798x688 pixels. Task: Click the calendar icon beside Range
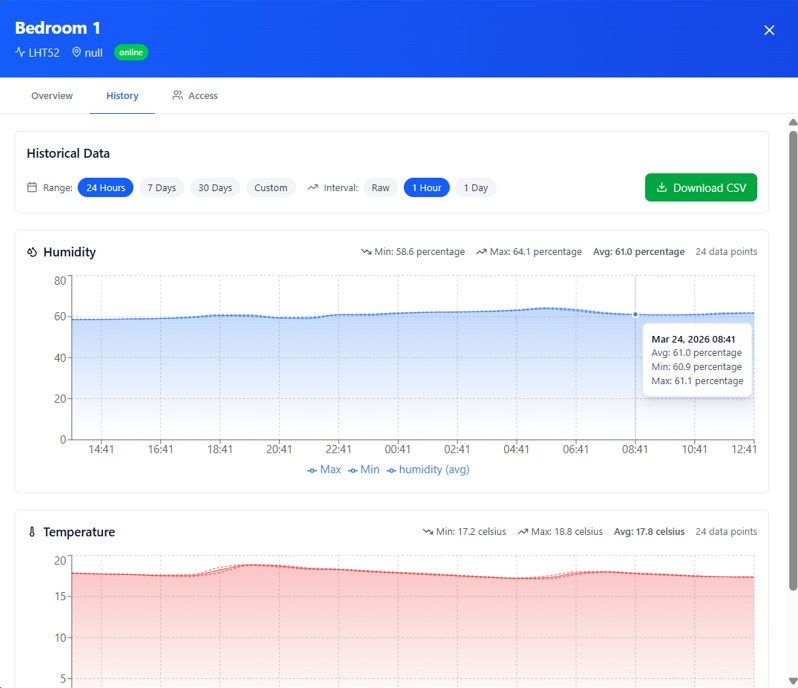32,187
